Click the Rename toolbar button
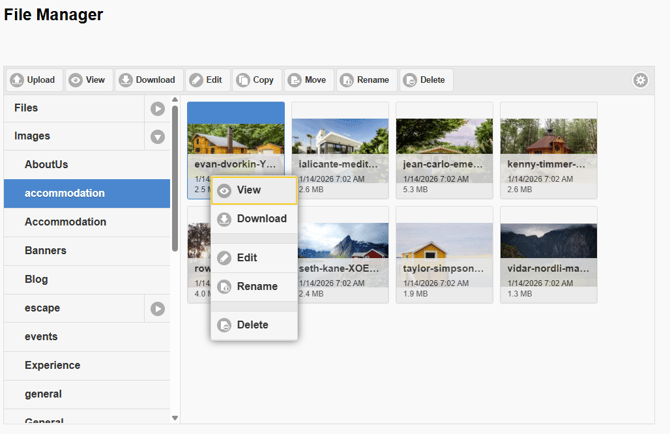The width and height of the screenshot is (670, 434). (x=367, y=80)
